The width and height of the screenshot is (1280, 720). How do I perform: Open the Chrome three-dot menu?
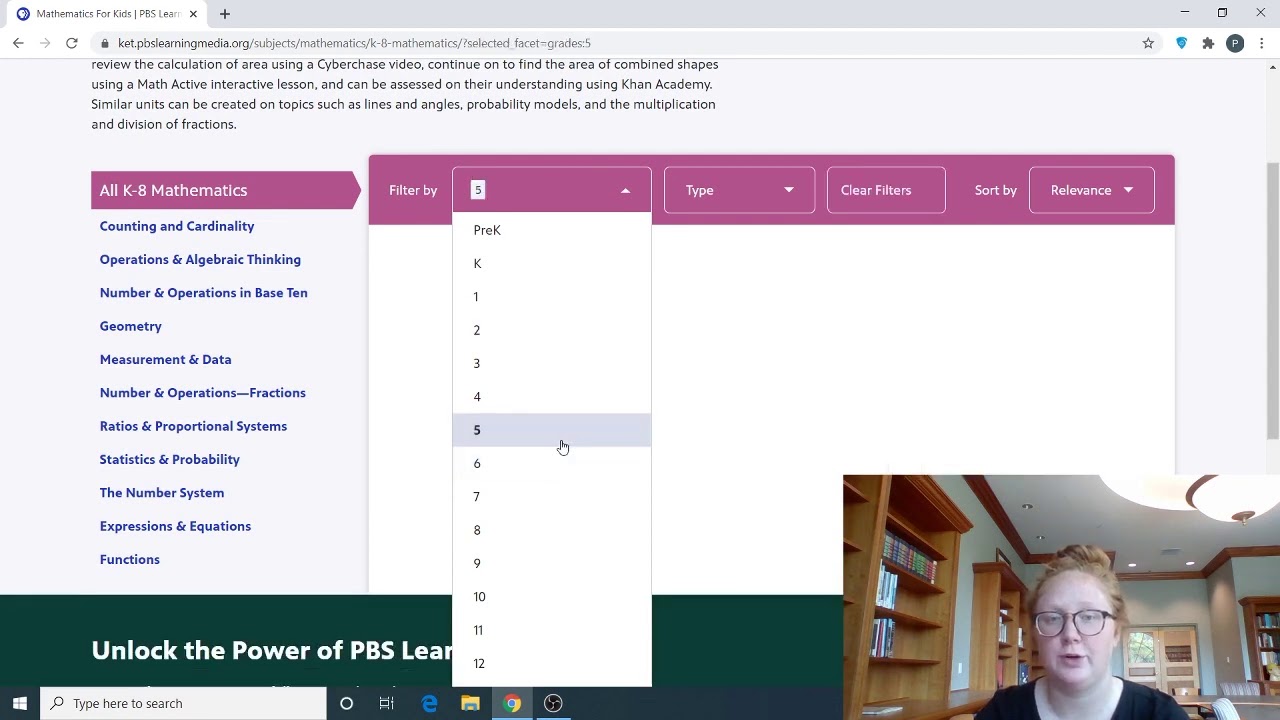tap(1262, 43)
